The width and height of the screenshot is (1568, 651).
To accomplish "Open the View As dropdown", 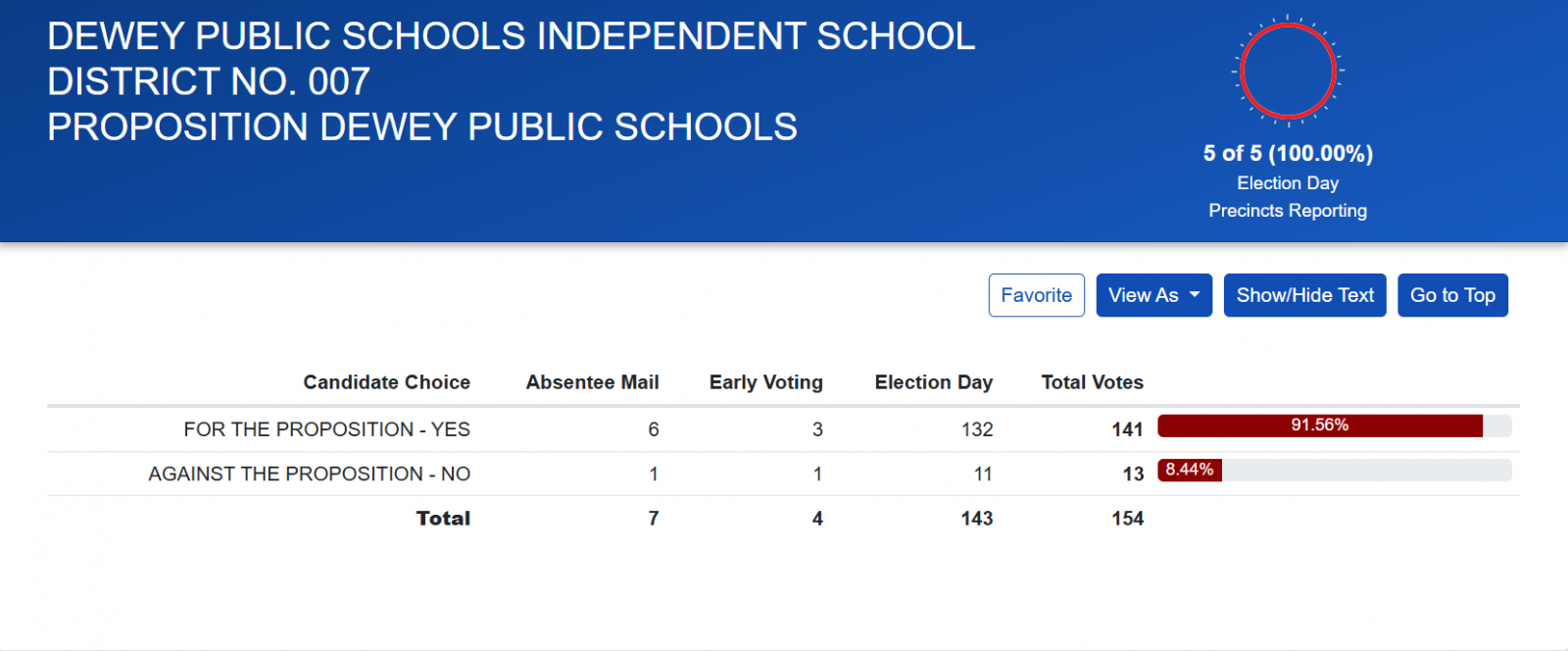I will tap(1153, 295).
